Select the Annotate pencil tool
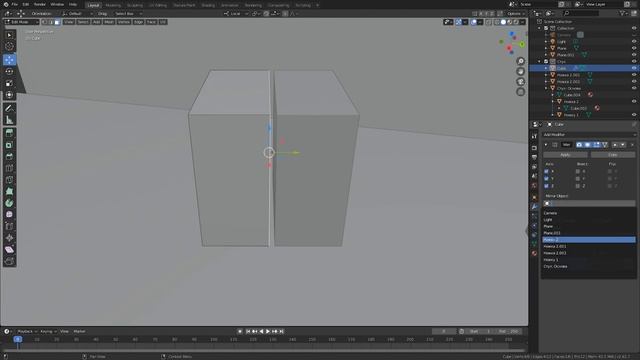 9,108
